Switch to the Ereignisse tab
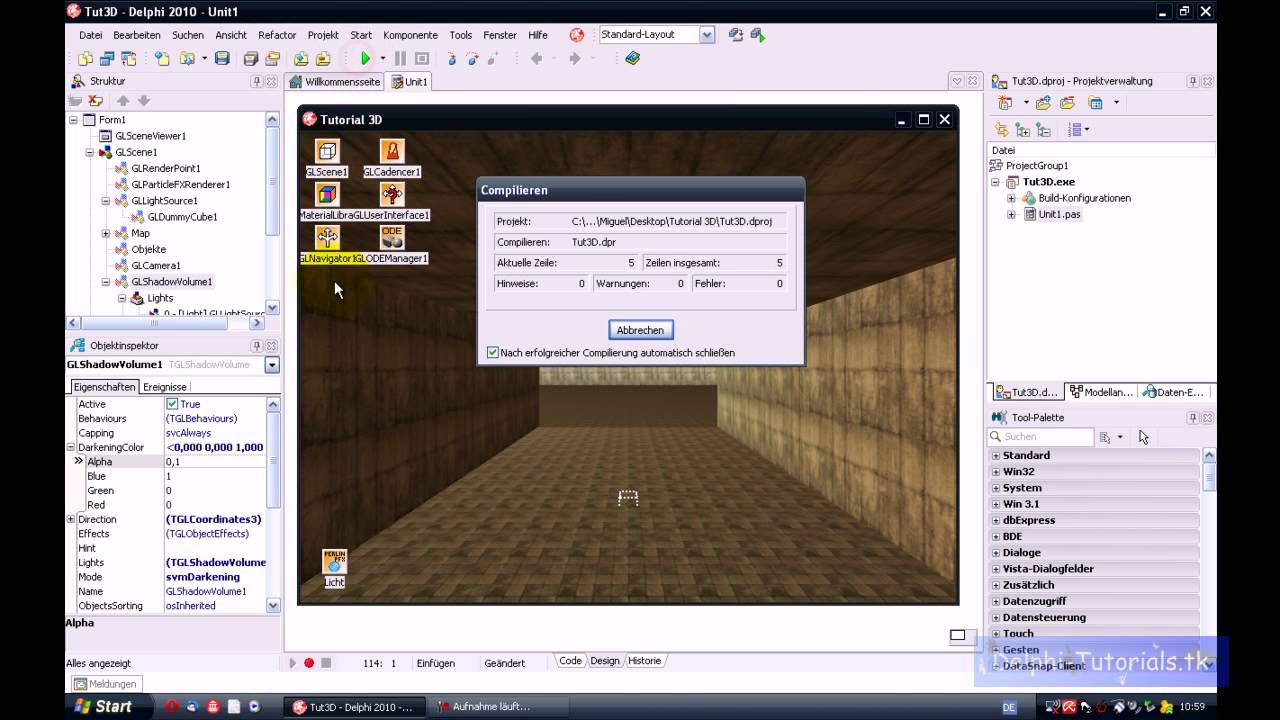This screenshot has width=1280, height=720. click(x=164, y=387)
